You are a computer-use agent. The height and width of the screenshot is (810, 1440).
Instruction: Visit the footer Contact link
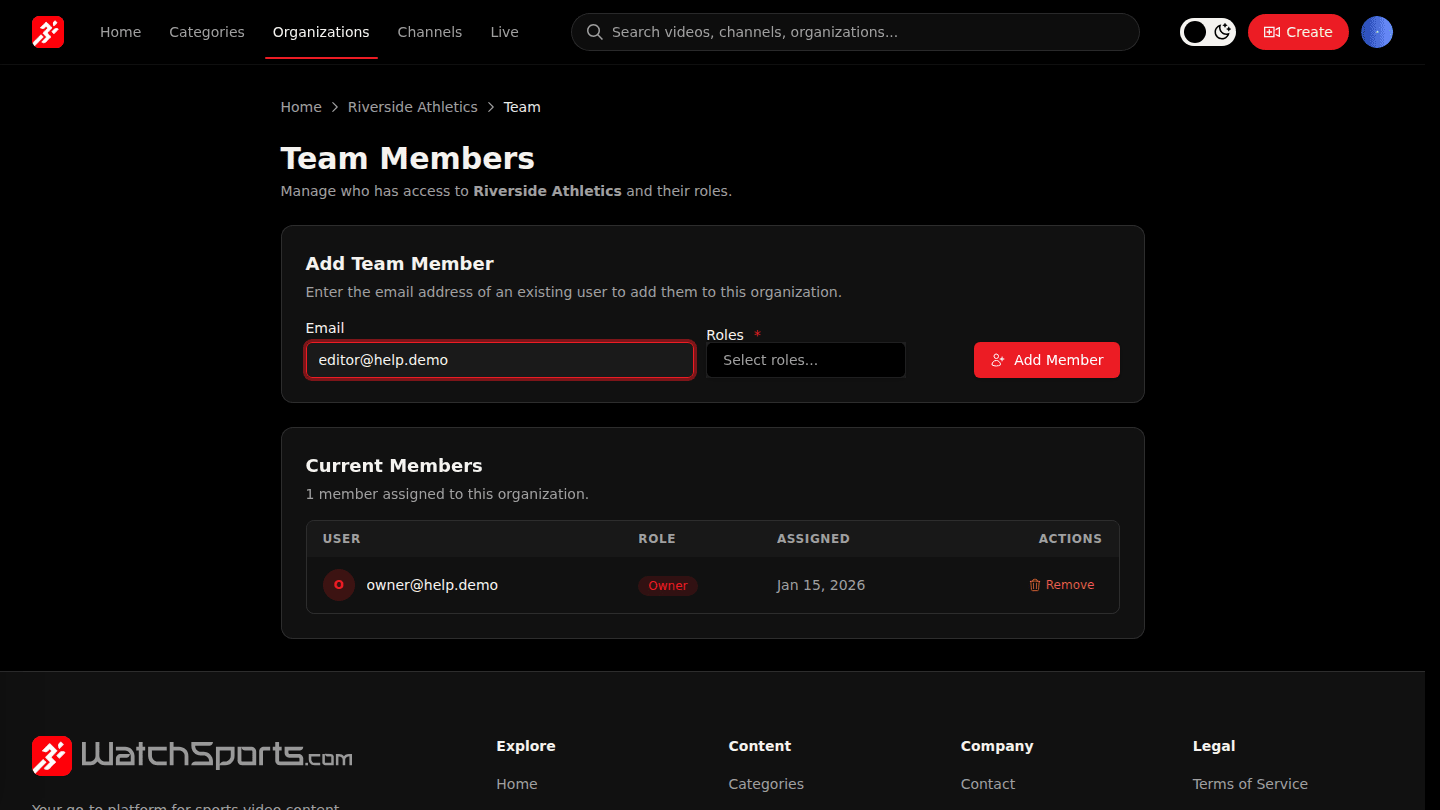pos(988,784)
